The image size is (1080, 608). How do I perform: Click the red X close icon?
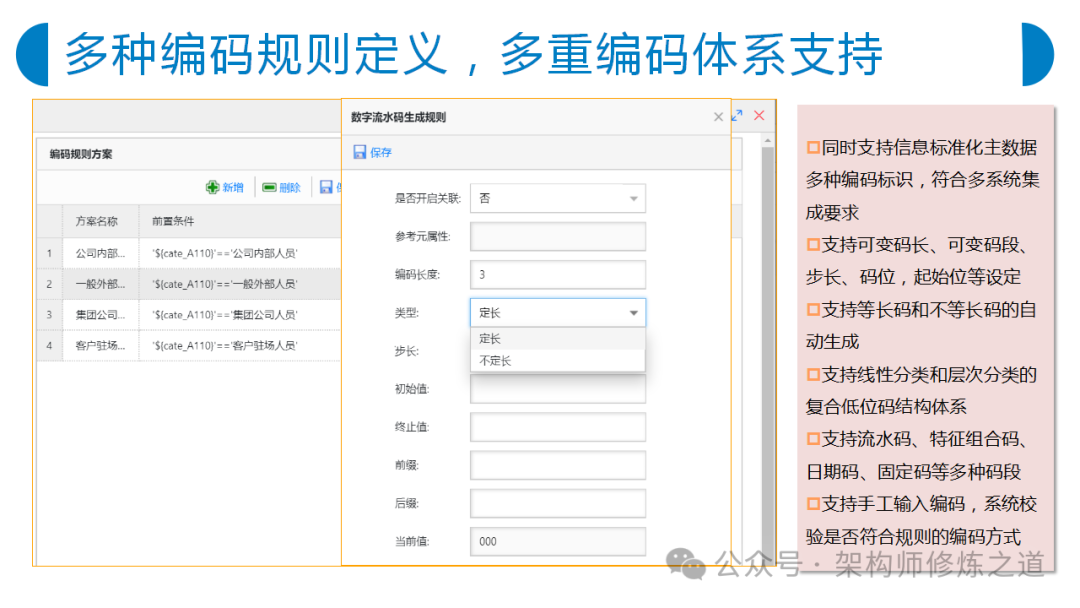point(759,116)
